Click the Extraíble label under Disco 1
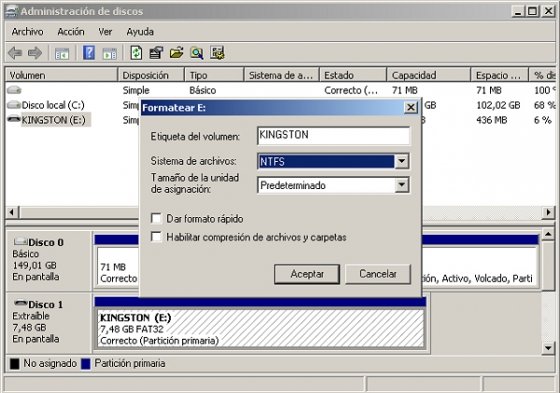Image resolution: width=560 pixels, height=393 pixels. tap(31, 316)
